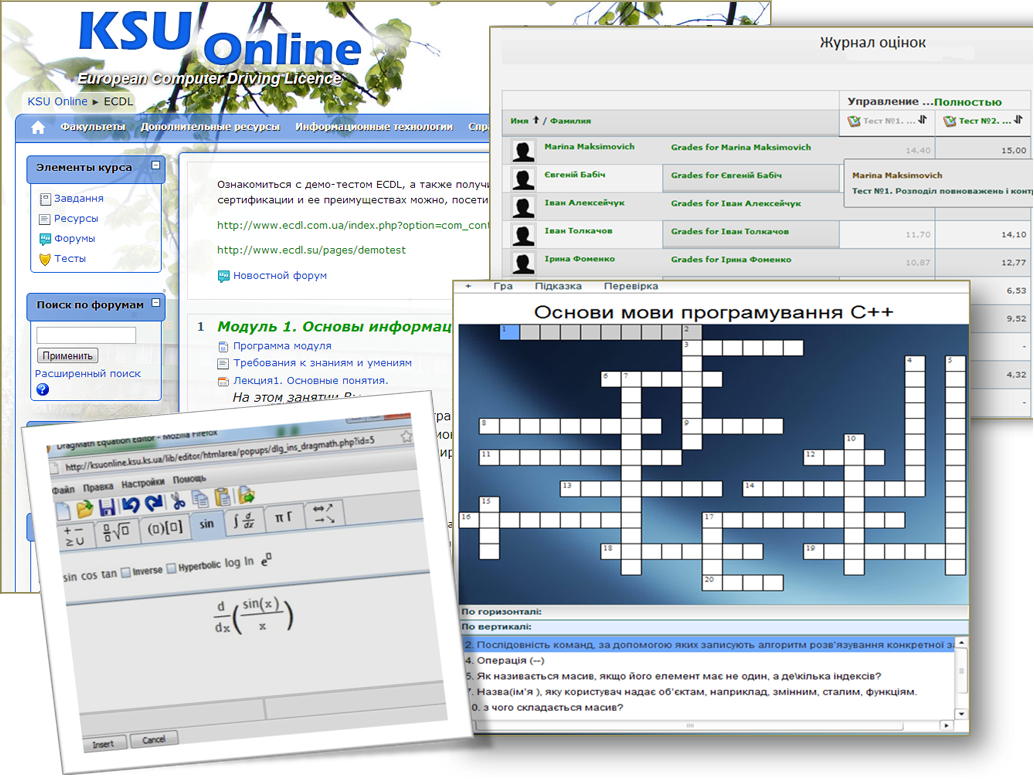Click the Cancel button in DragMath
Image resolution: width=1034 pixels, height=779 pixels.
pyautogui.click(x=154, y=739)
